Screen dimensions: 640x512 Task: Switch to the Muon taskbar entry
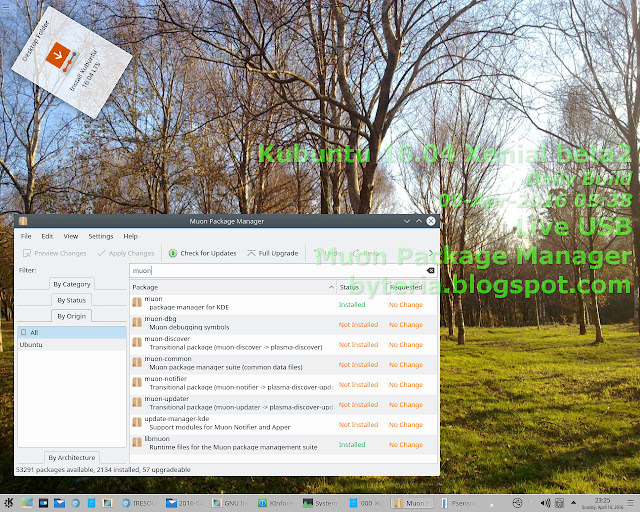[x=412, y=503]
